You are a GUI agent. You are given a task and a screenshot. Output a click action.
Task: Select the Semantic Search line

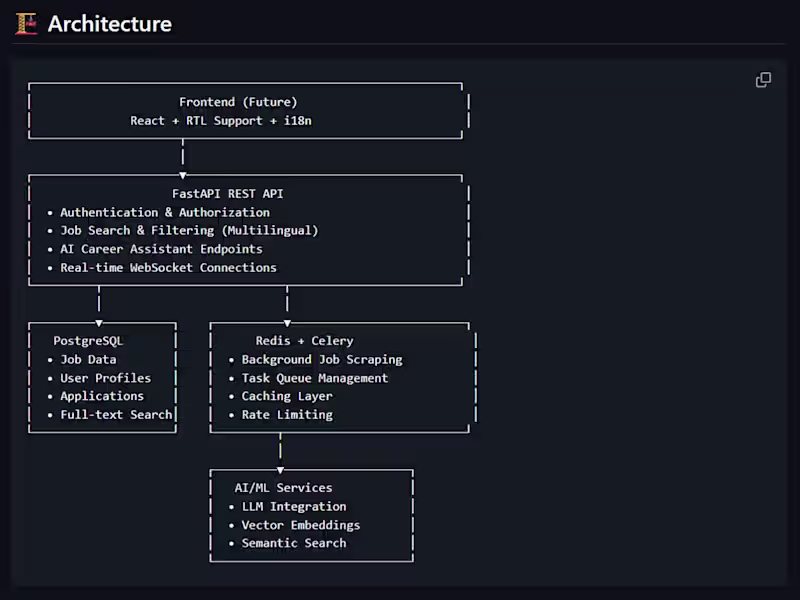293,543
